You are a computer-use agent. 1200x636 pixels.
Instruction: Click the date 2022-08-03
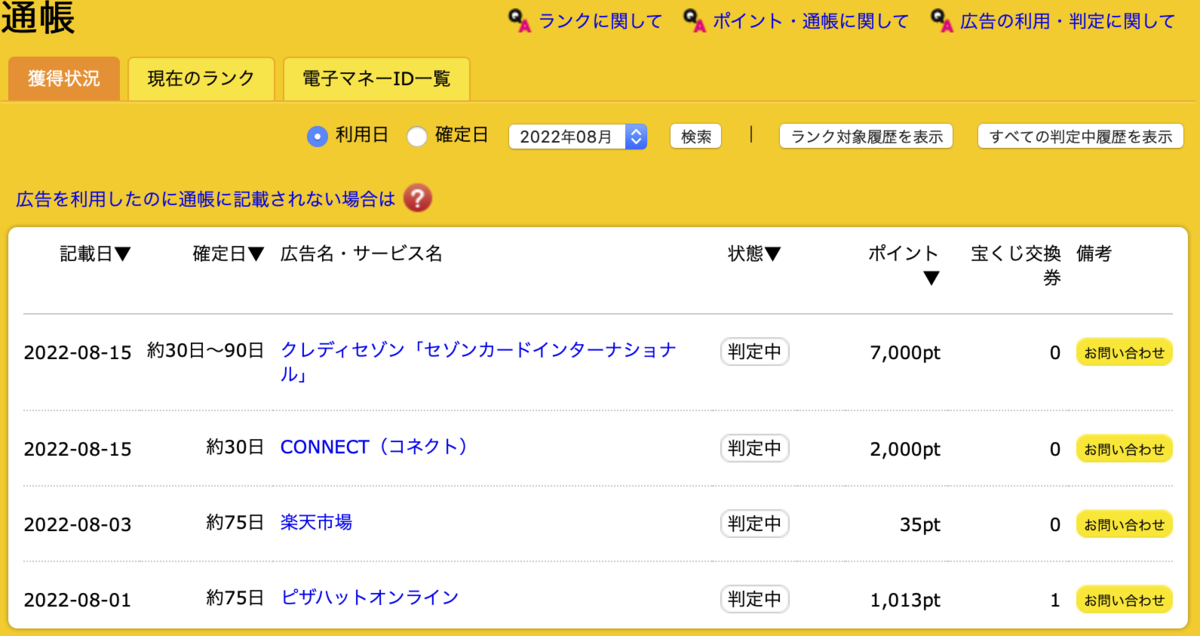coord(78,525)
